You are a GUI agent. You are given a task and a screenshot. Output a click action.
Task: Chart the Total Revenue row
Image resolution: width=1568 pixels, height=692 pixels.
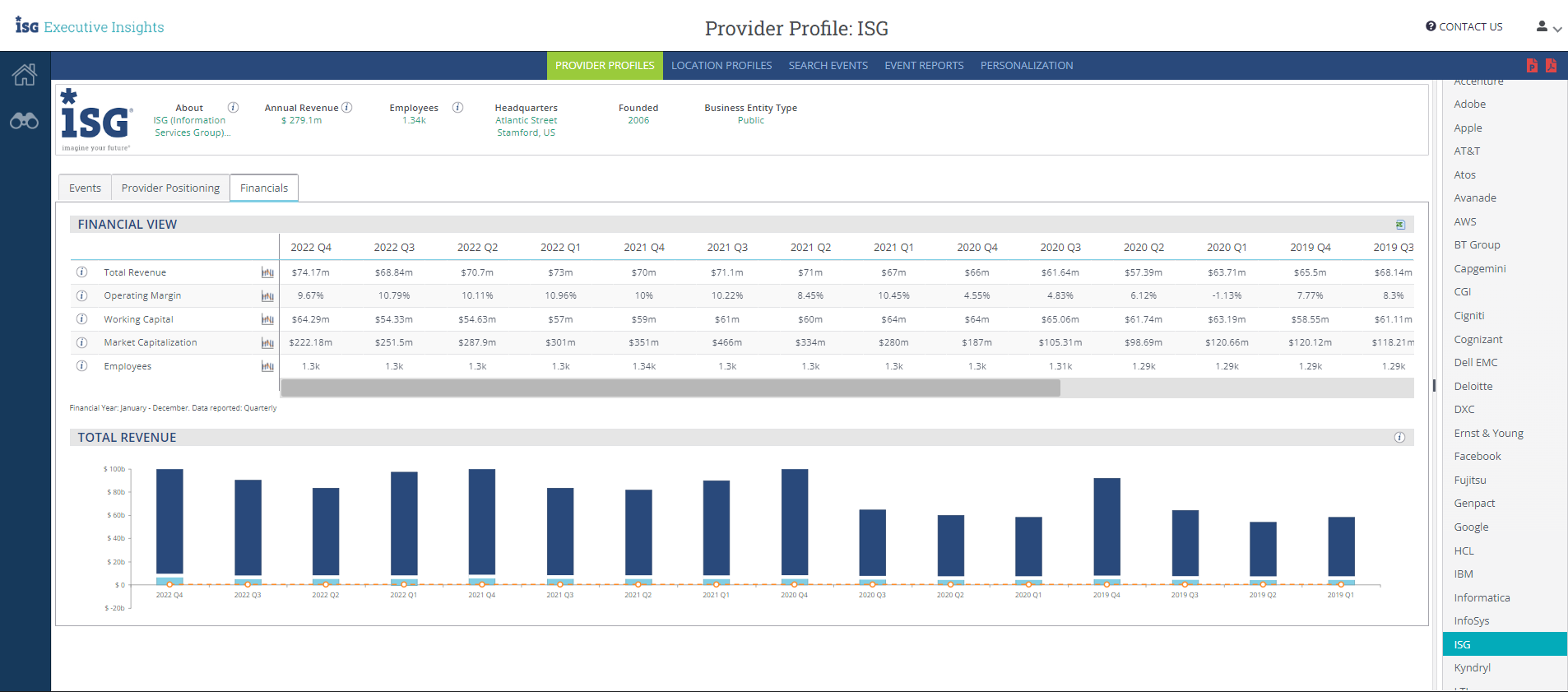(x=267, y=272)
